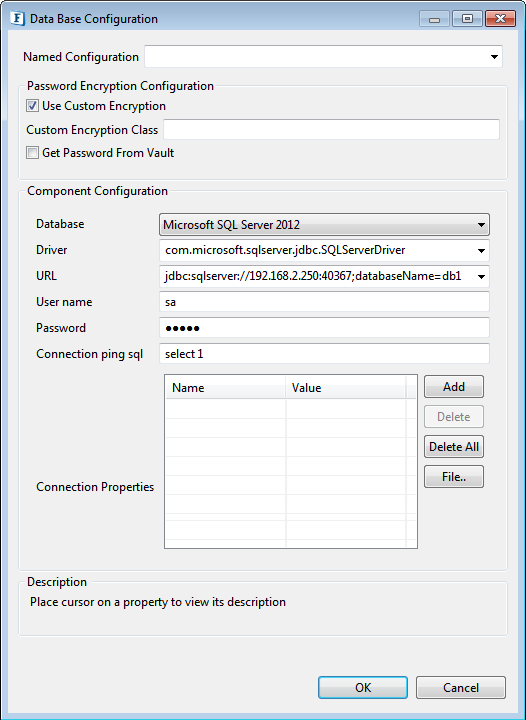The height and width of the screenshot is (720, 526).
Task: Open the Driver dropdown arrow
Action: 481,251
